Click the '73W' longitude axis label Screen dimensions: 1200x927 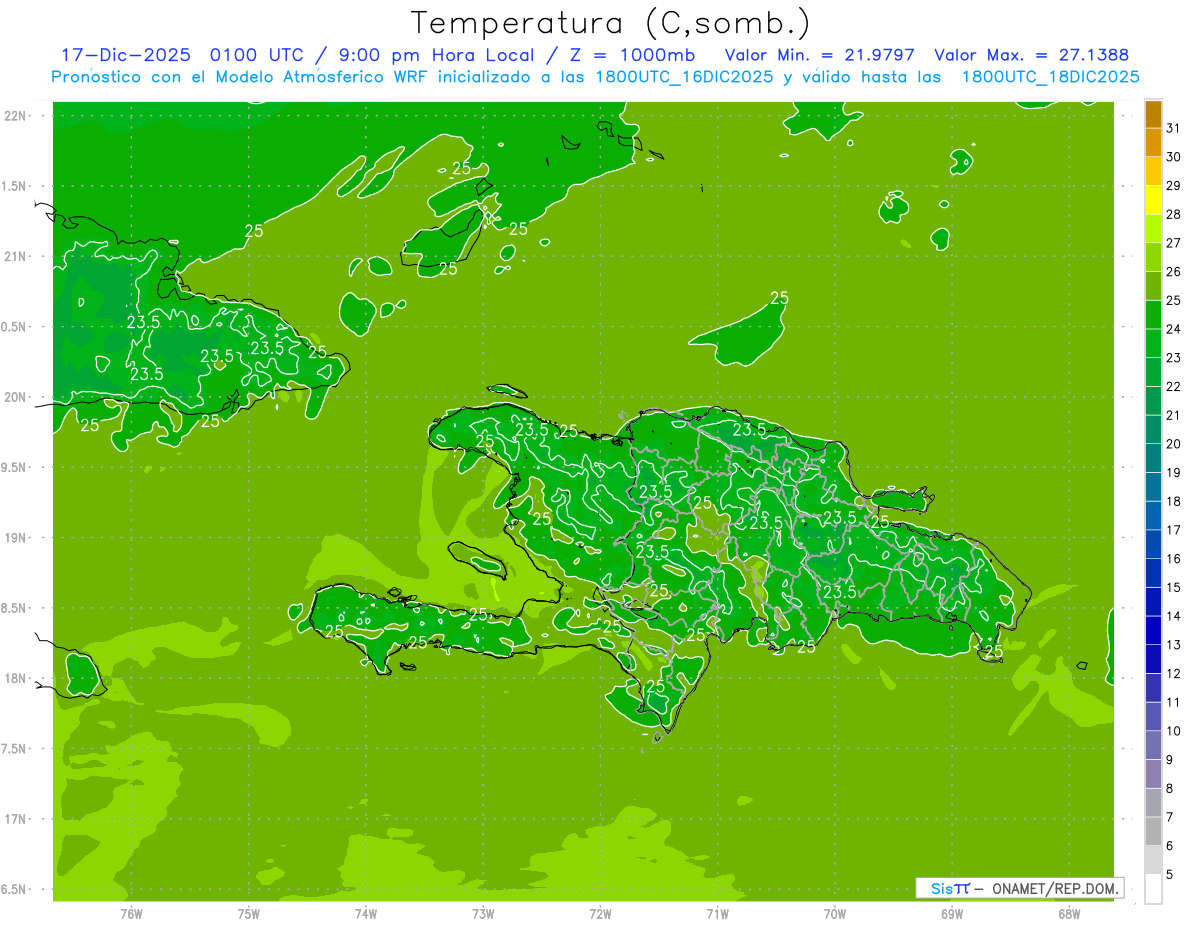[x=483, y=913]
